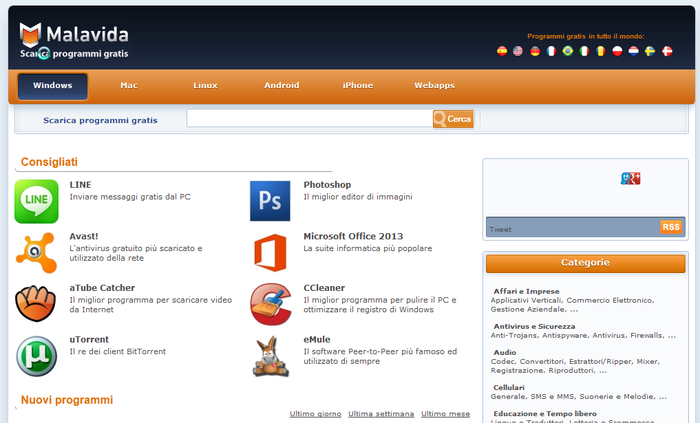Open the Microsoft Office 2013 title link
Screen dimensions: 700x423
353,236
